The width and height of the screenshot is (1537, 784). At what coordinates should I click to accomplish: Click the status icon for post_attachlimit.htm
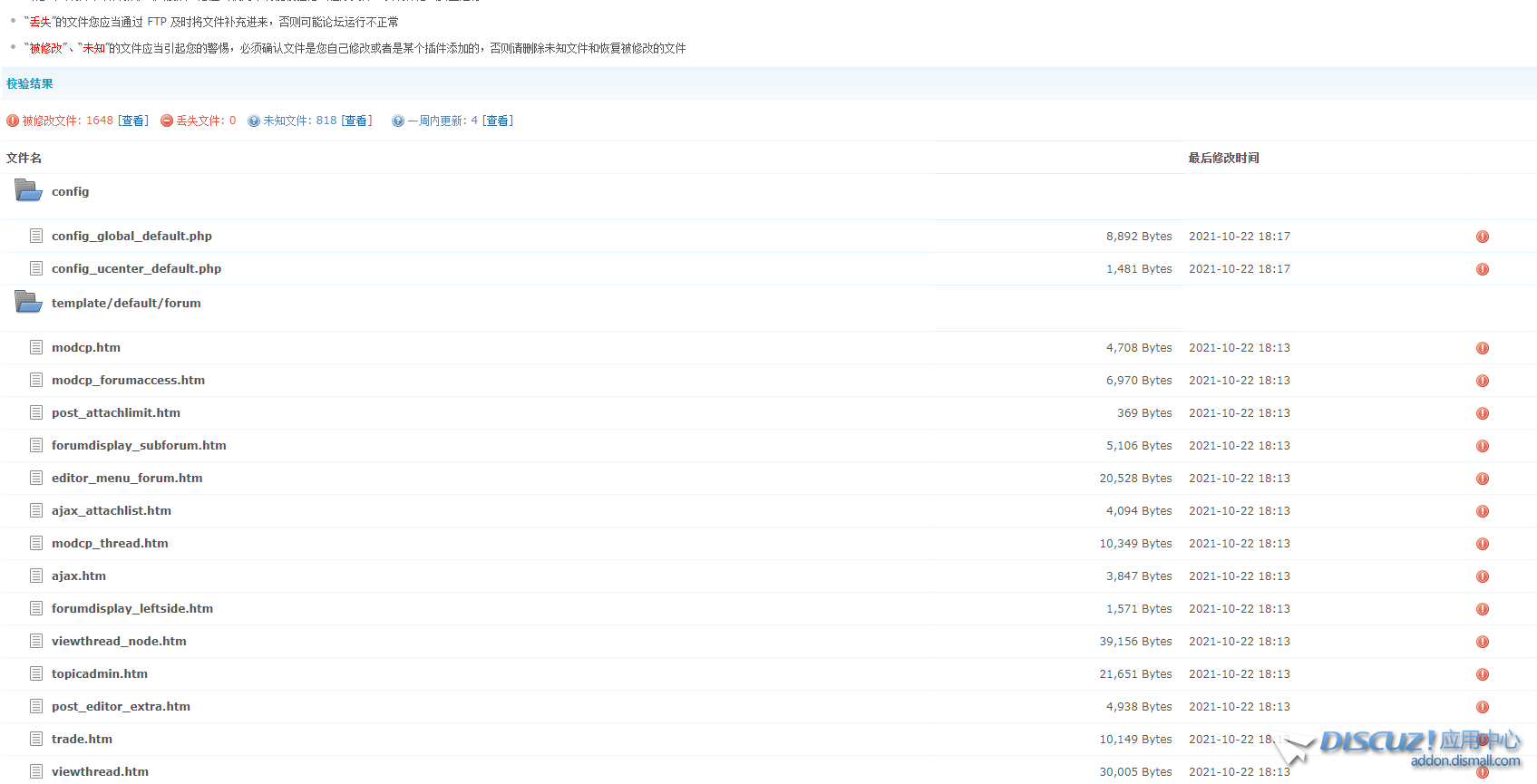pos(1482,413)
